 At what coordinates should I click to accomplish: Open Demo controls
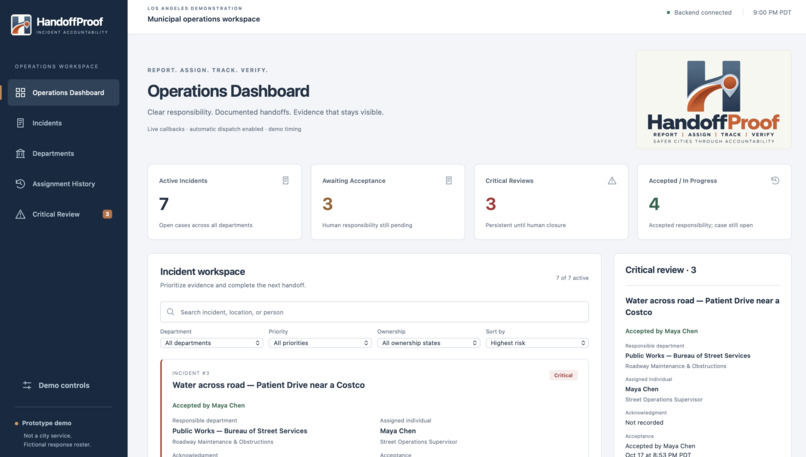(63, 385)
